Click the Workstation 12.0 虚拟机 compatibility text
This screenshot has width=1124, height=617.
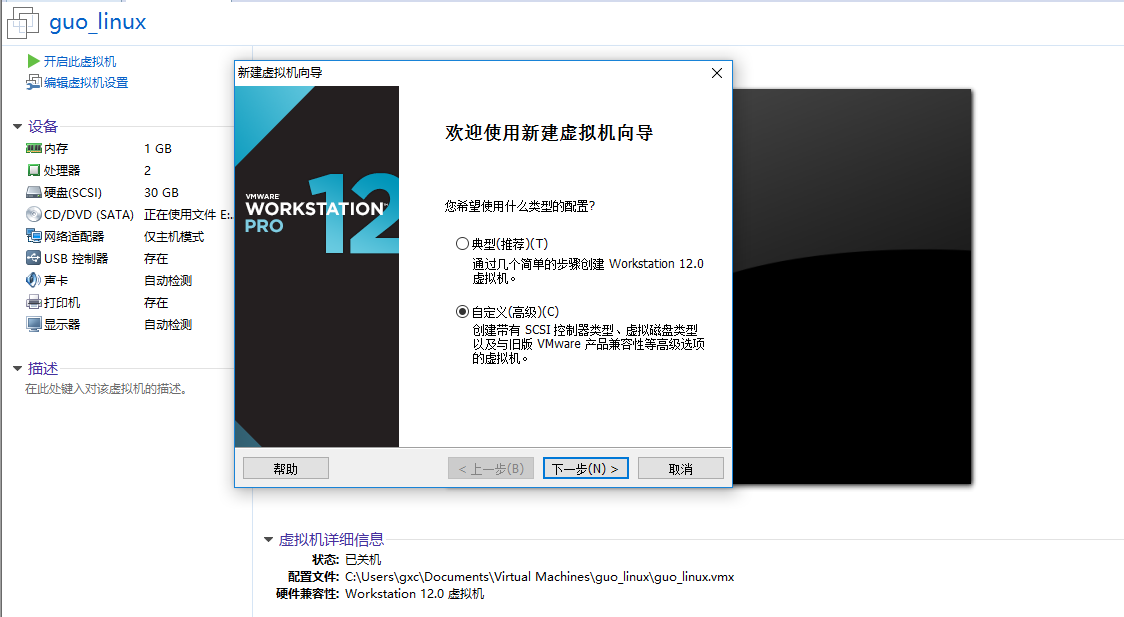(x=414, y=594)
